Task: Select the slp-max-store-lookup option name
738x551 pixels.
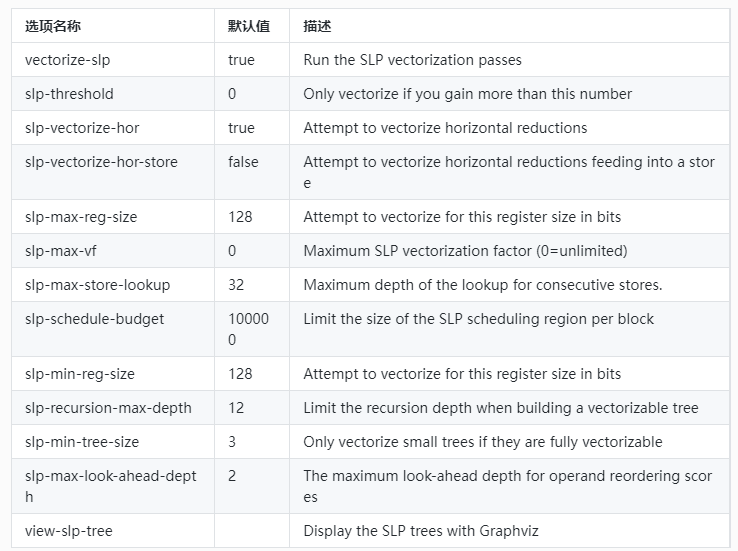Action: click(x=97, y=285)
